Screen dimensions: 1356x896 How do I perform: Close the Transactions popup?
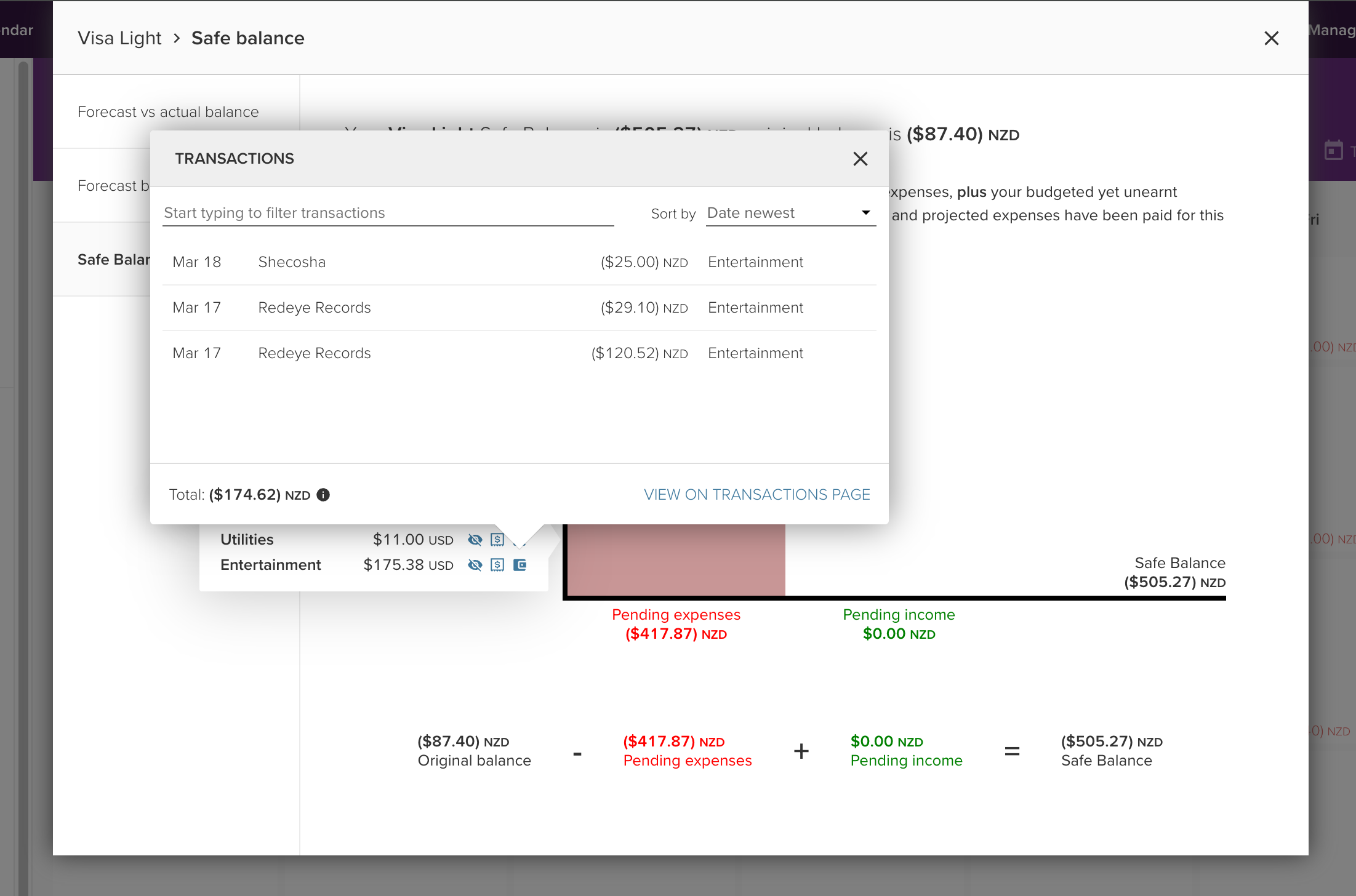coord(860,159)
